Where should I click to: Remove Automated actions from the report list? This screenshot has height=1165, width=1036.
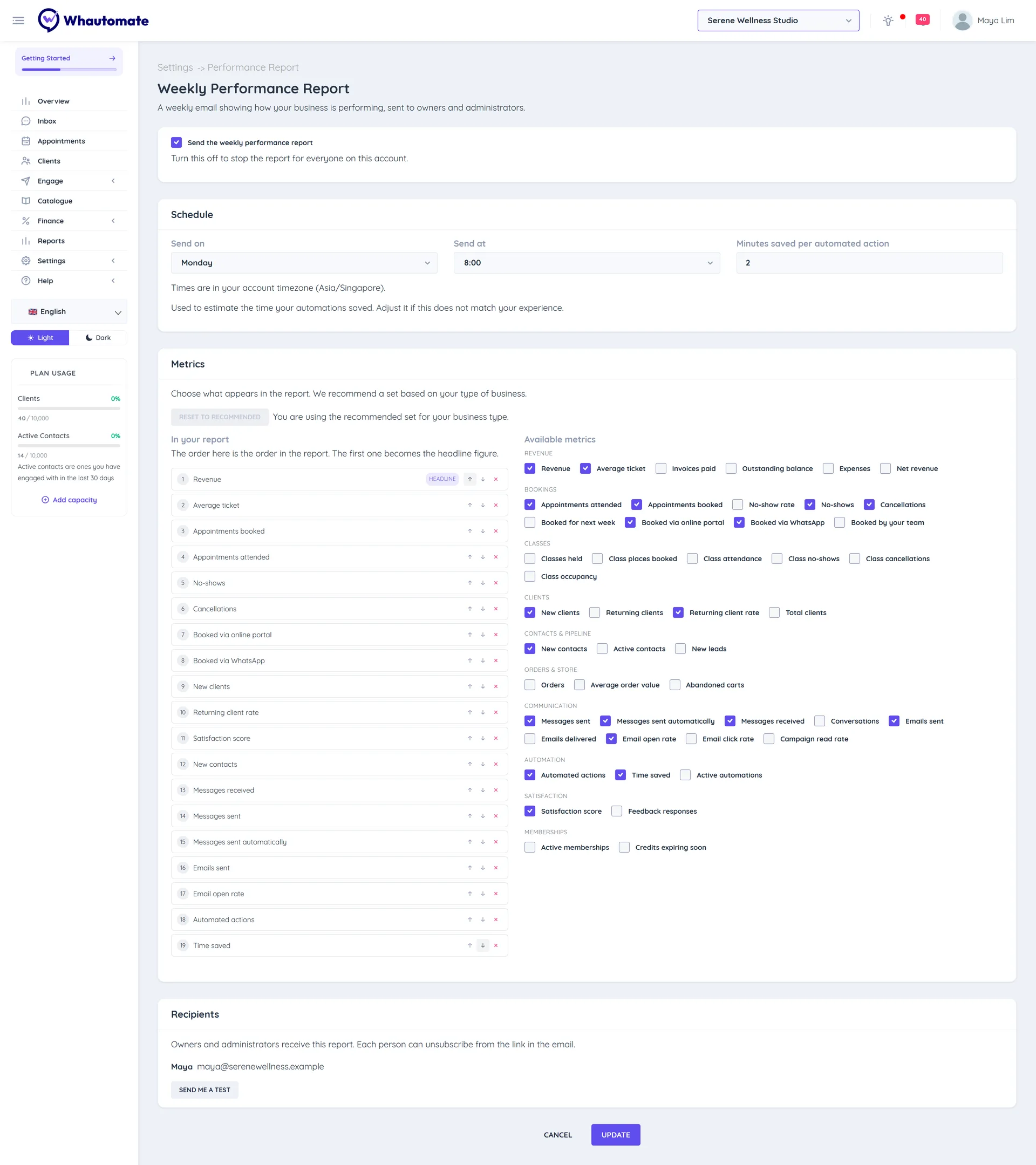pyautogui.click(x=496, y=919)
